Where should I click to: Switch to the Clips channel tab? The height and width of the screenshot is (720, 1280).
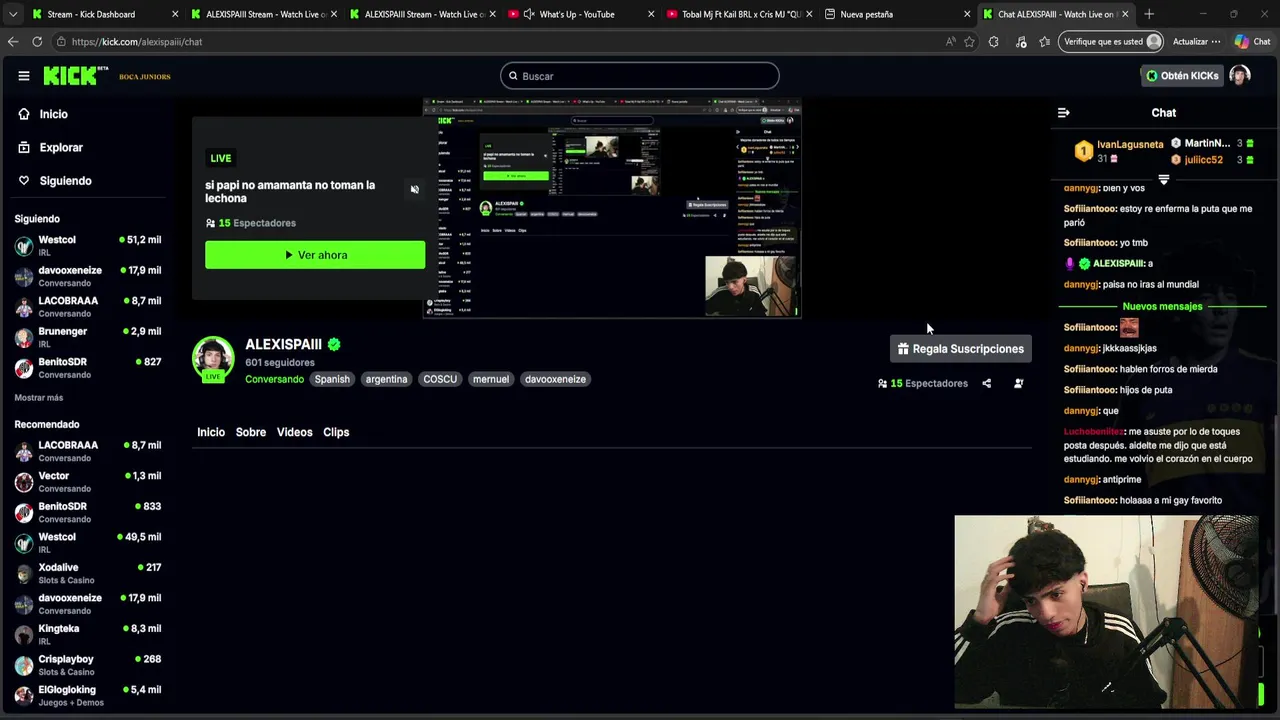coord(336,432)
